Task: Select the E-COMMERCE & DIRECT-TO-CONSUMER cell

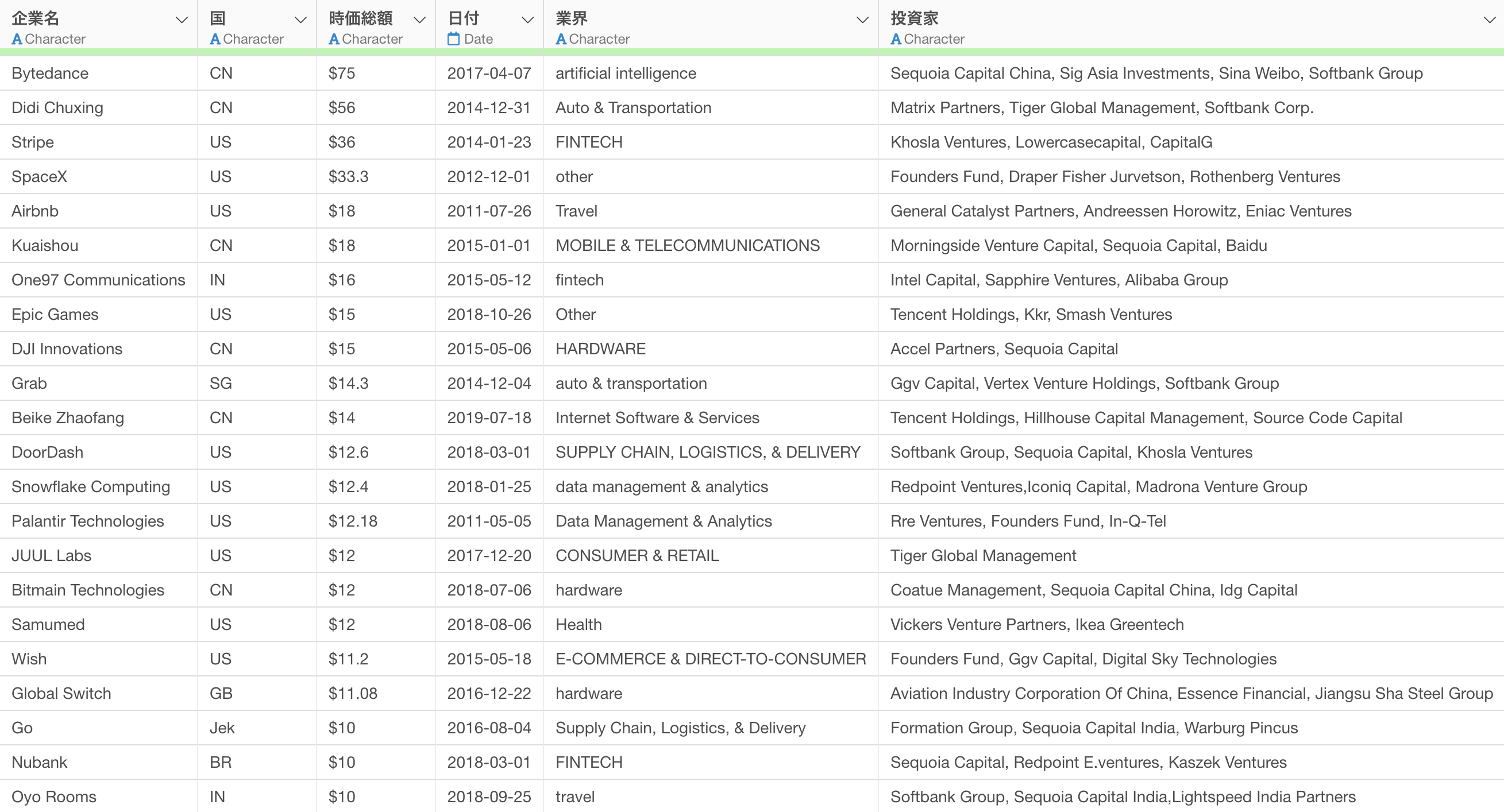Action: pos(711,659)
